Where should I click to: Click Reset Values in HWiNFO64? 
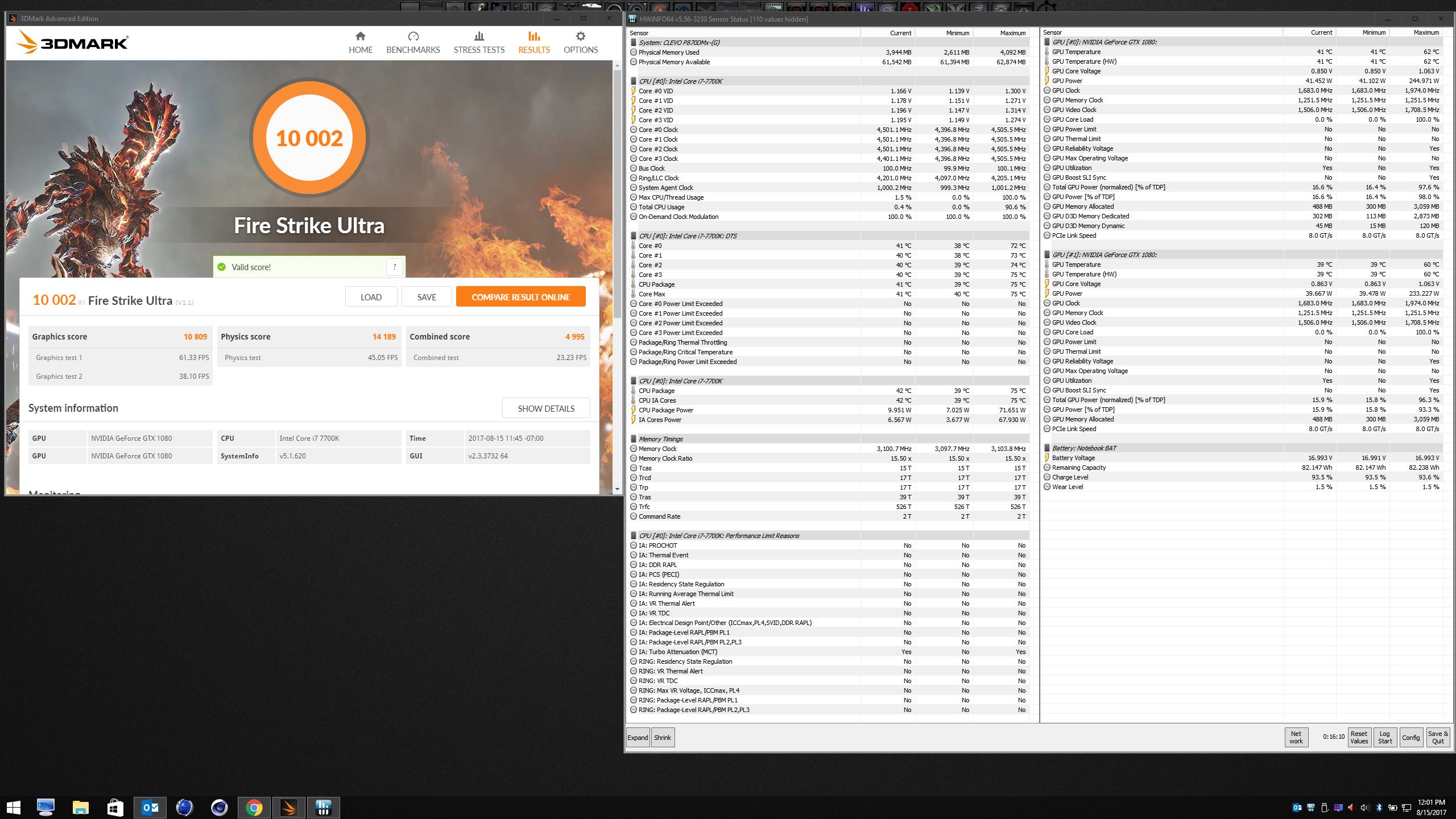[x=1359, y=737]
